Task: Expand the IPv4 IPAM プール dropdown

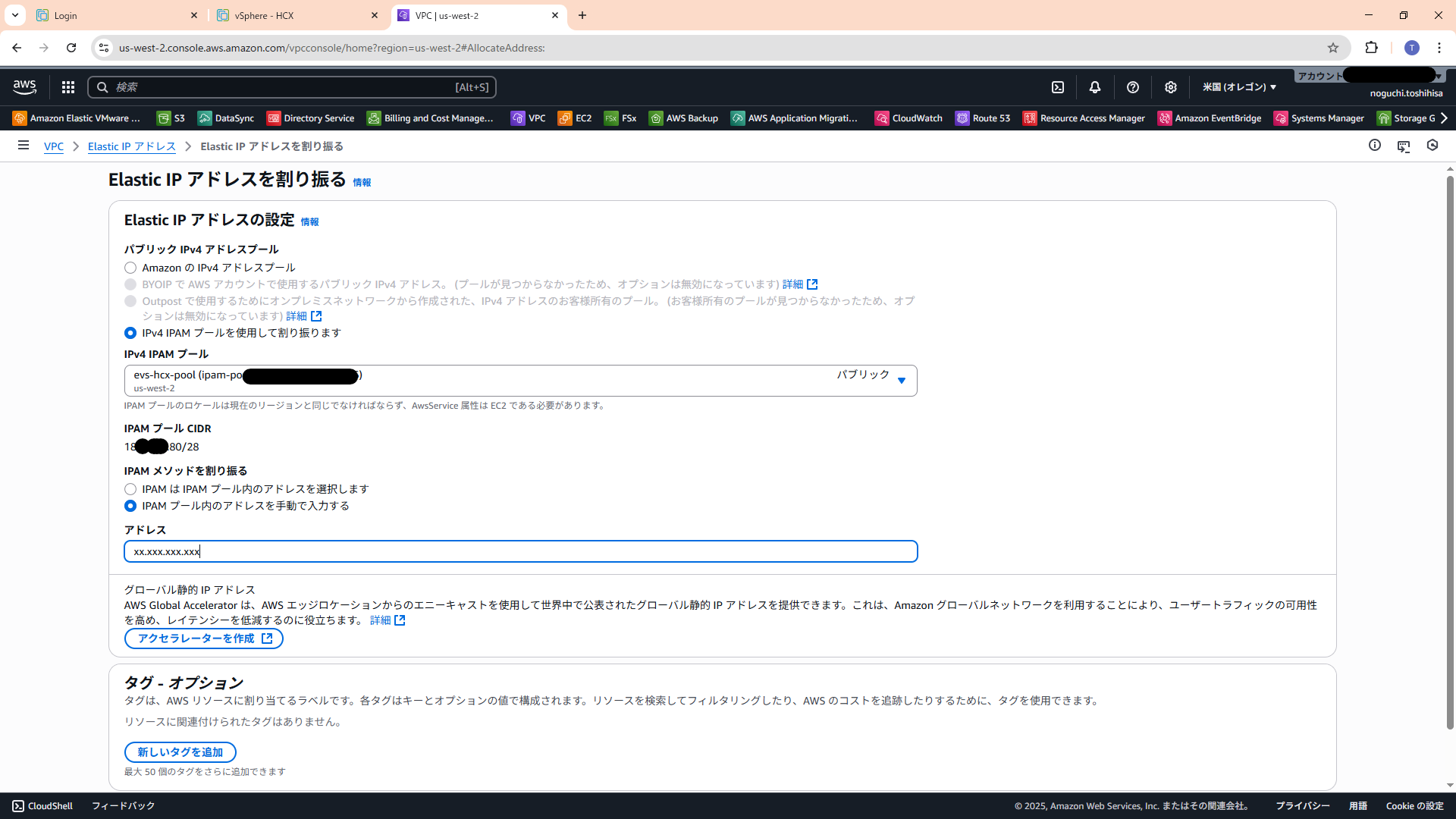Action: 901,381
